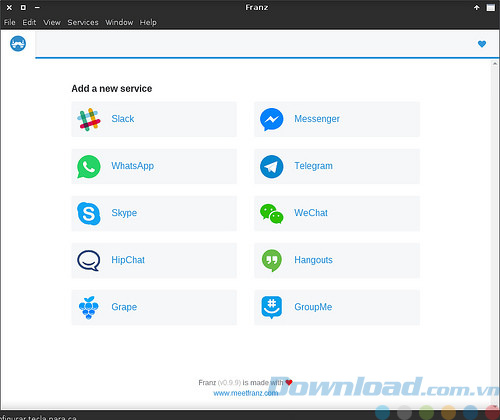Click the blue heart icon top right
Screen dimensions: 500x420
pos(482,44)
